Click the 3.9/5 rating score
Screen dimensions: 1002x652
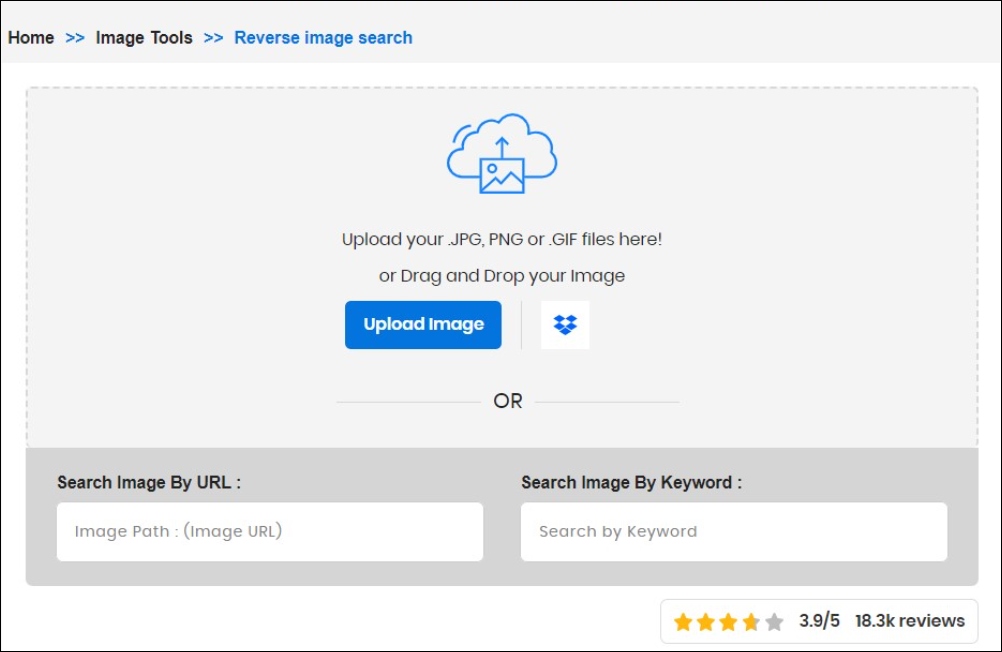click(x=819, y=621)
